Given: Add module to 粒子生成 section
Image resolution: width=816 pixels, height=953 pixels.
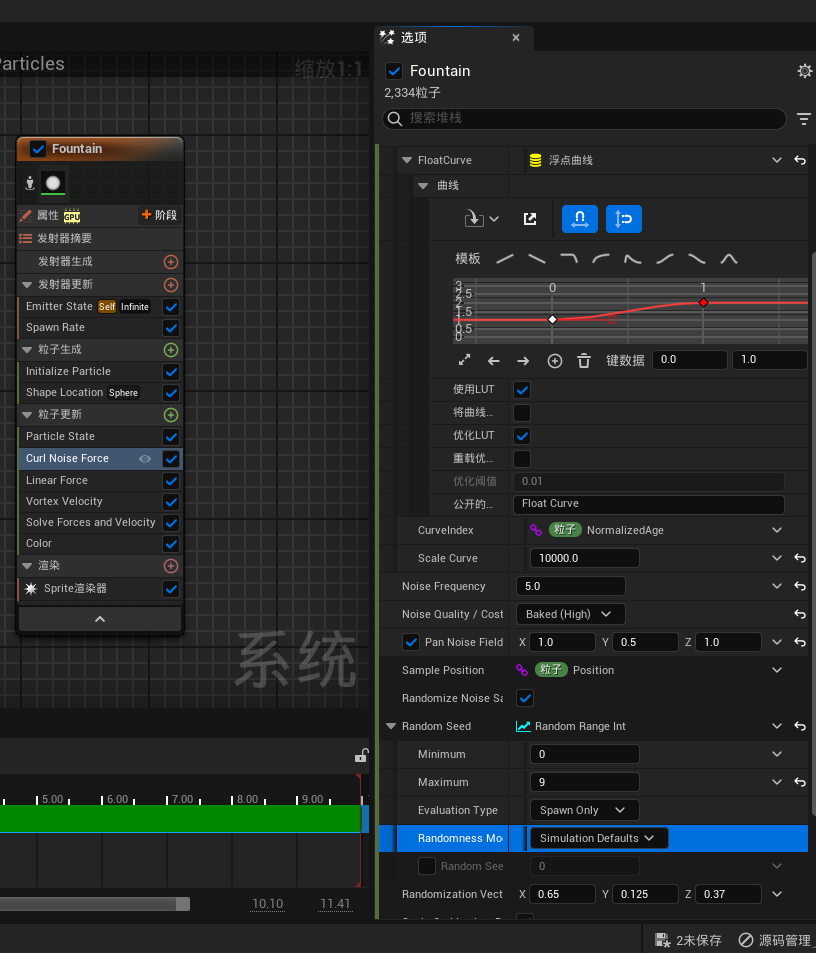Looking at the screenshot, I should click(x=171, y=350).
